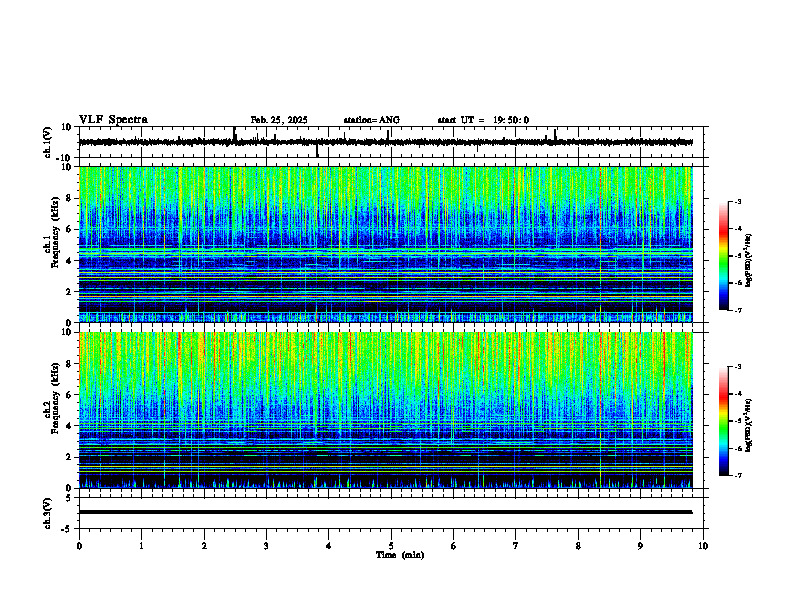Screen dimensions: 792x612
Task: Click the "8" kHz tick on ch.1 spectrogram
Action: (x=69, y=198)
